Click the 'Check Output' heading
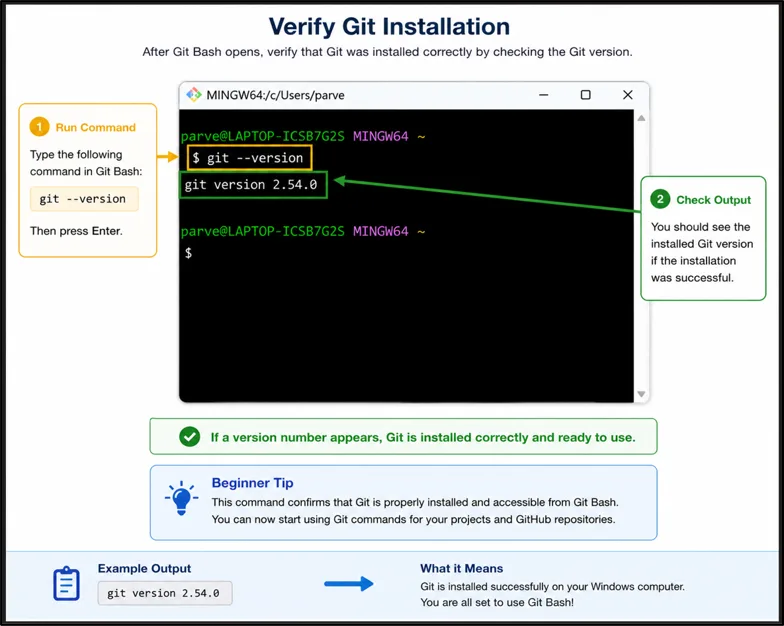The image size is (784, 626). [x=714, y=200]
